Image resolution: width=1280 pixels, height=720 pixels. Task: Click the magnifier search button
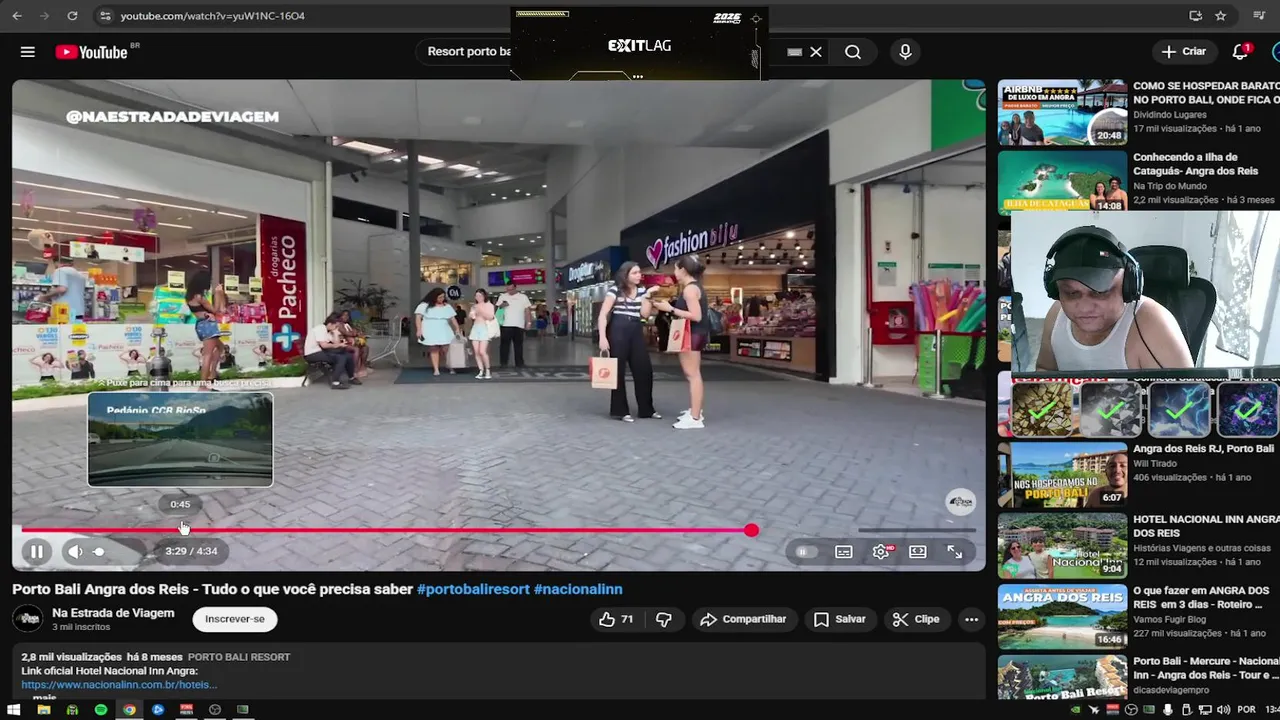(x=853, y=52)
